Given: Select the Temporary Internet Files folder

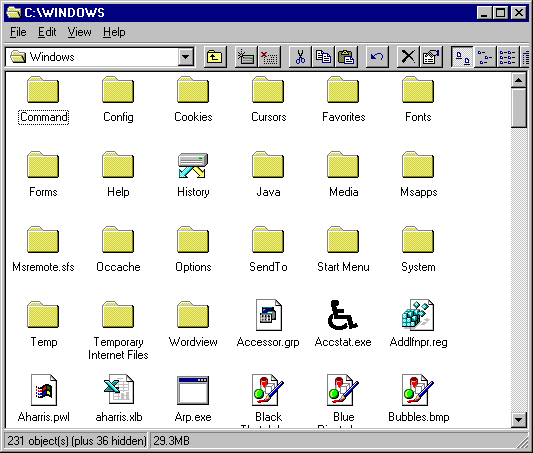Looking at the screenshot, I should click(x=118, y=315).
